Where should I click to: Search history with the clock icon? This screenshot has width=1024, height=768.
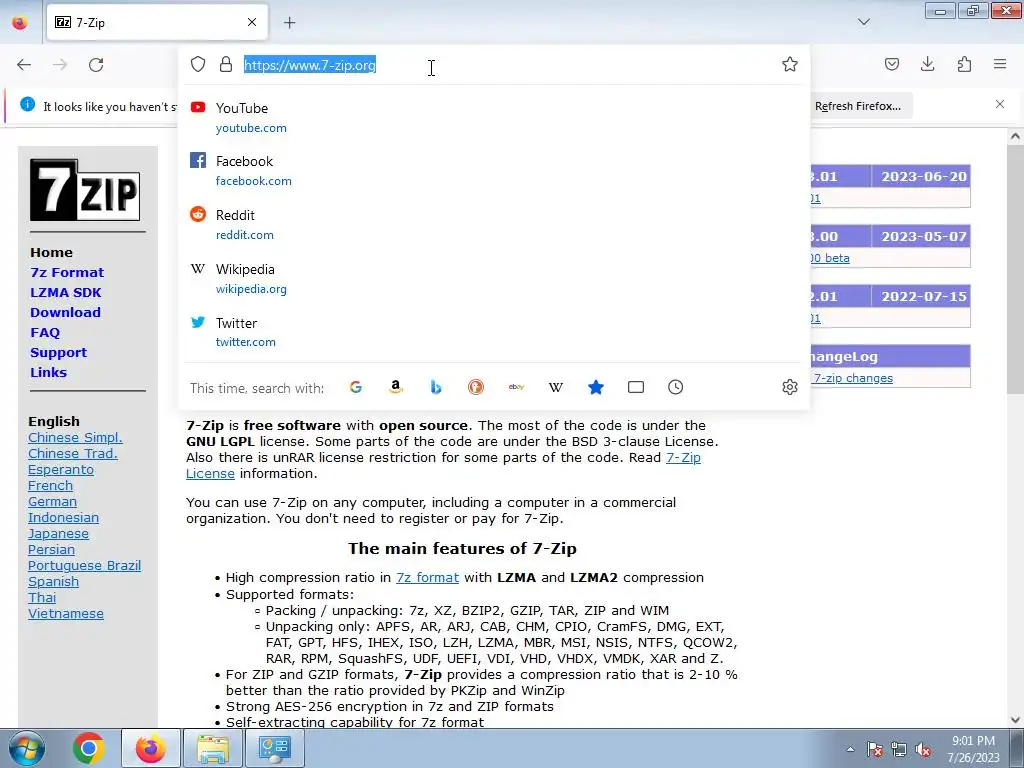(x=675, y=387)
